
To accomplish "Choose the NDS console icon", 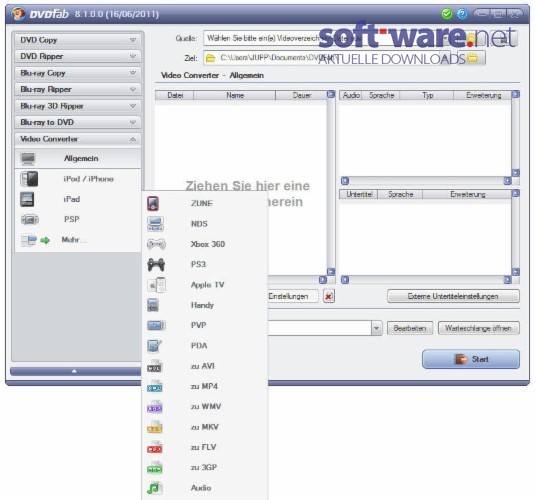I will pos(155,224).
